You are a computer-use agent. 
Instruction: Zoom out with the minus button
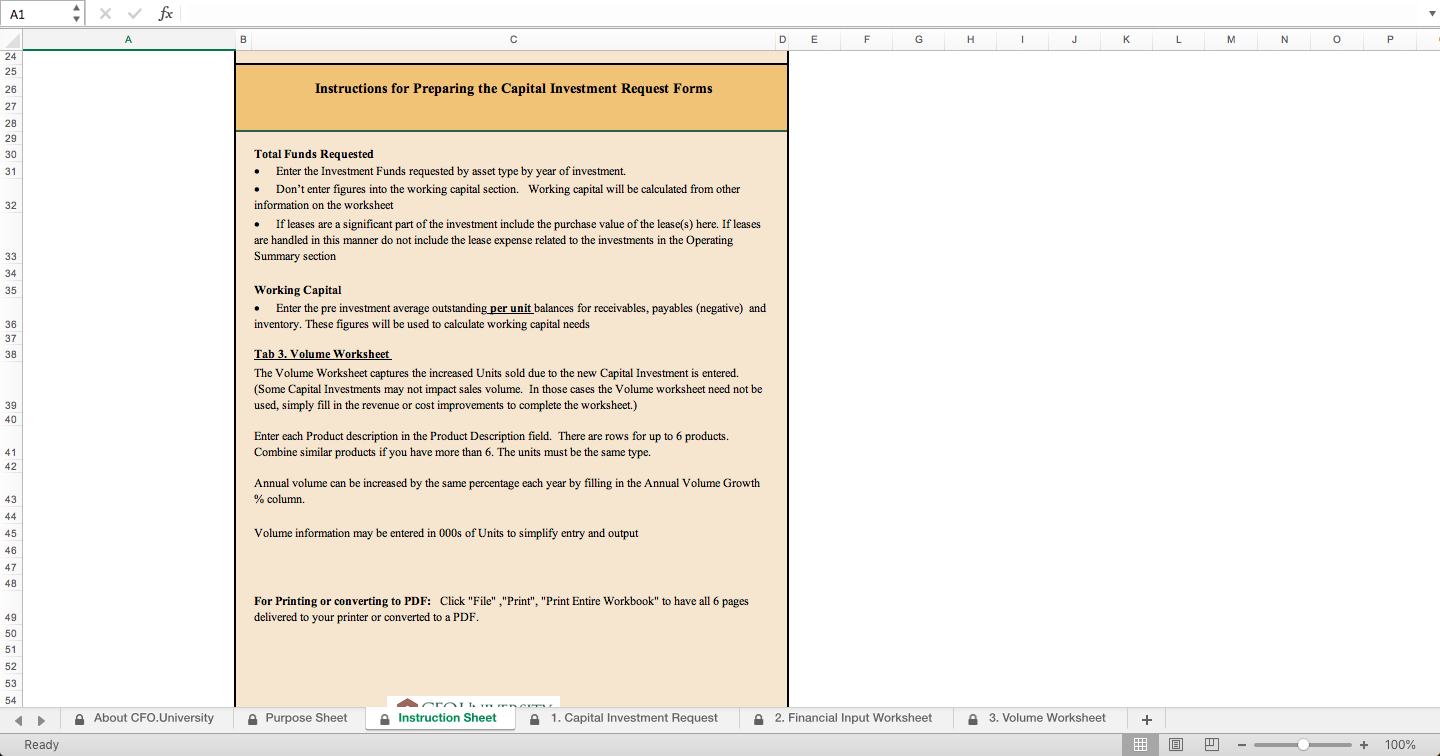(x=1242, y=745)
